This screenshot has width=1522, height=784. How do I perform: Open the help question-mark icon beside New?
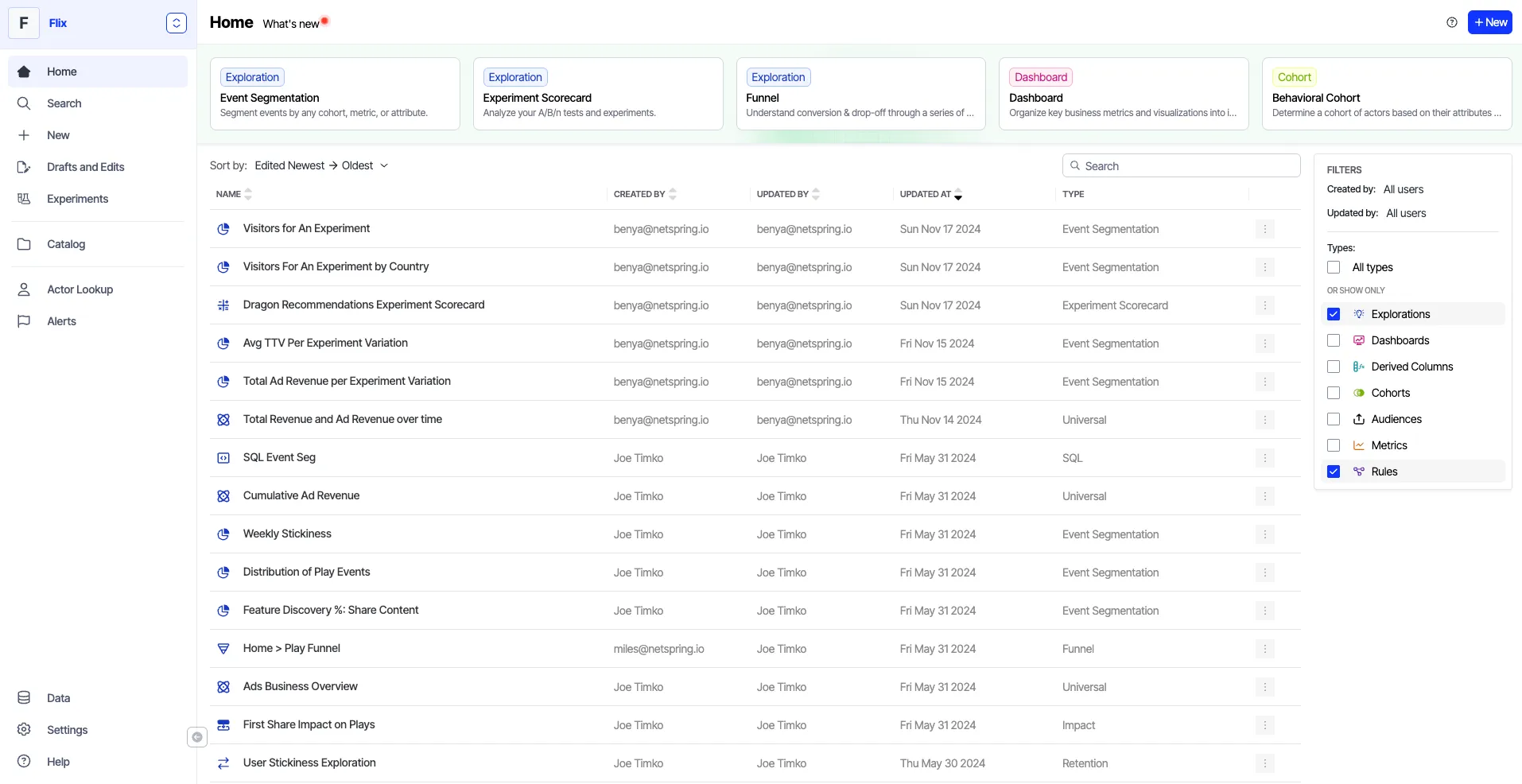tap(1452, 22)
